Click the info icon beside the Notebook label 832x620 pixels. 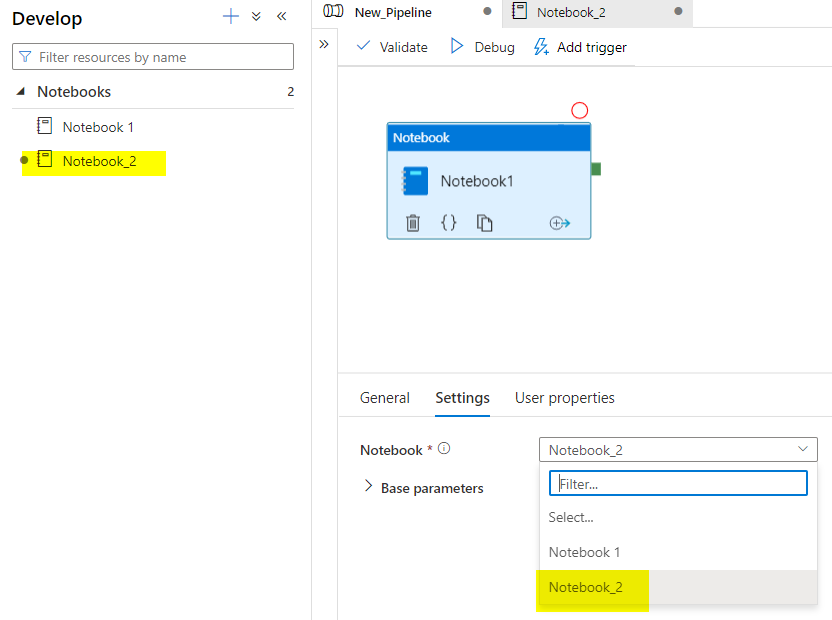(x=444, y=449)
